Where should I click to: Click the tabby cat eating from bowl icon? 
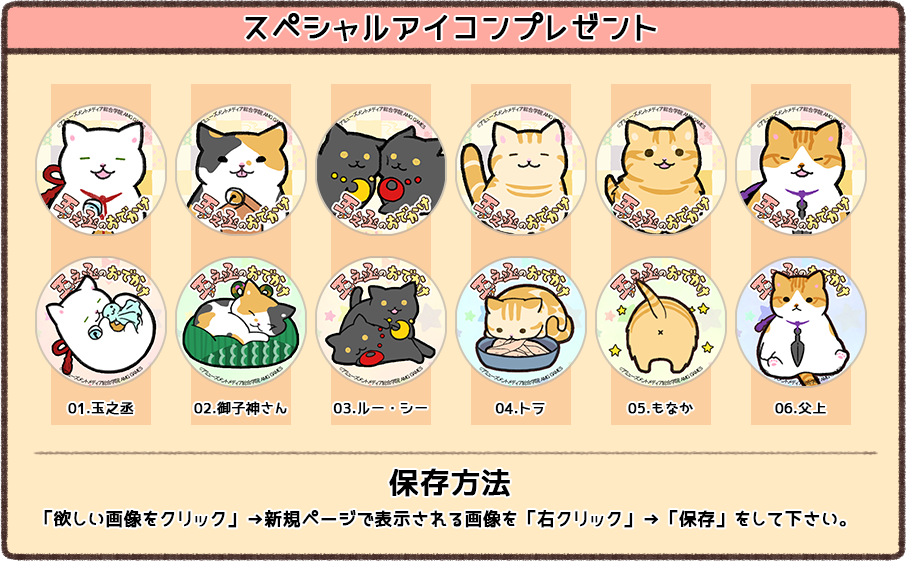521,322
